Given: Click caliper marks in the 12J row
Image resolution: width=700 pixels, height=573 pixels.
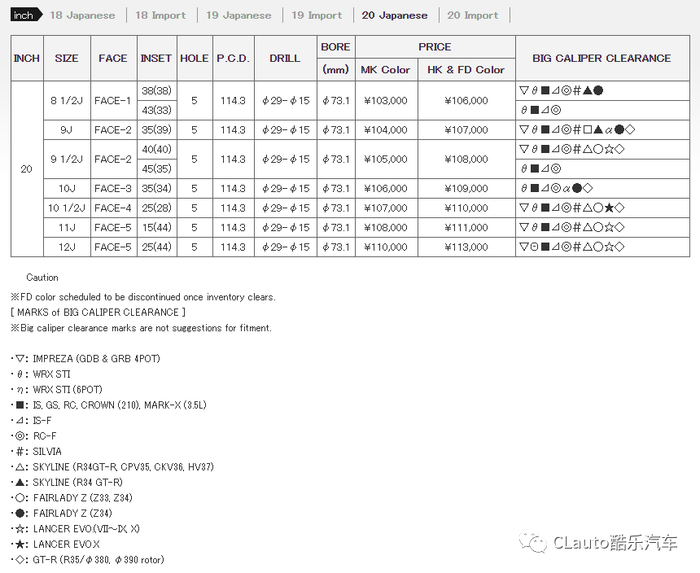Looking at the screenshot, I should pos(572,247).
